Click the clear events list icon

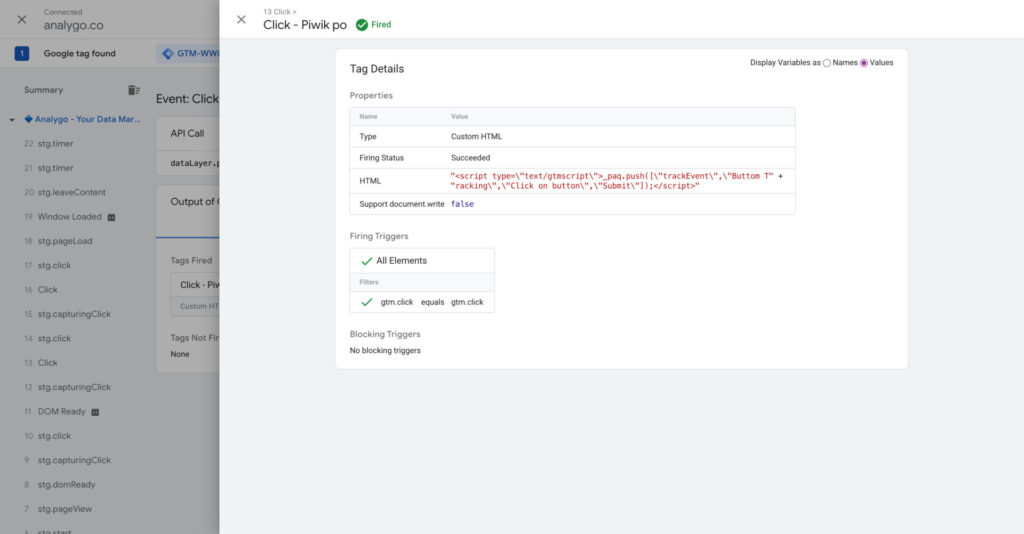click(134, 90)
